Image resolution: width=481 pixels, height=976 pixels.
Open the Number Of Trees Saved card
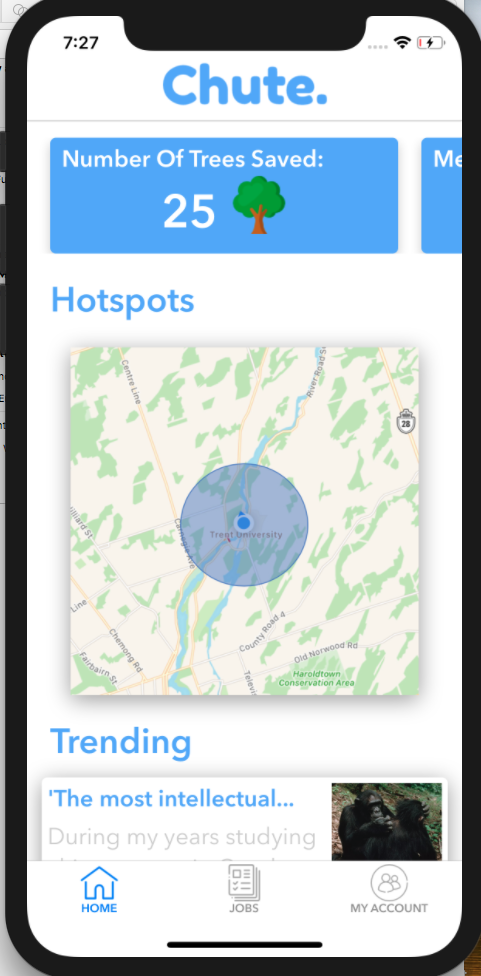(224, 195)
